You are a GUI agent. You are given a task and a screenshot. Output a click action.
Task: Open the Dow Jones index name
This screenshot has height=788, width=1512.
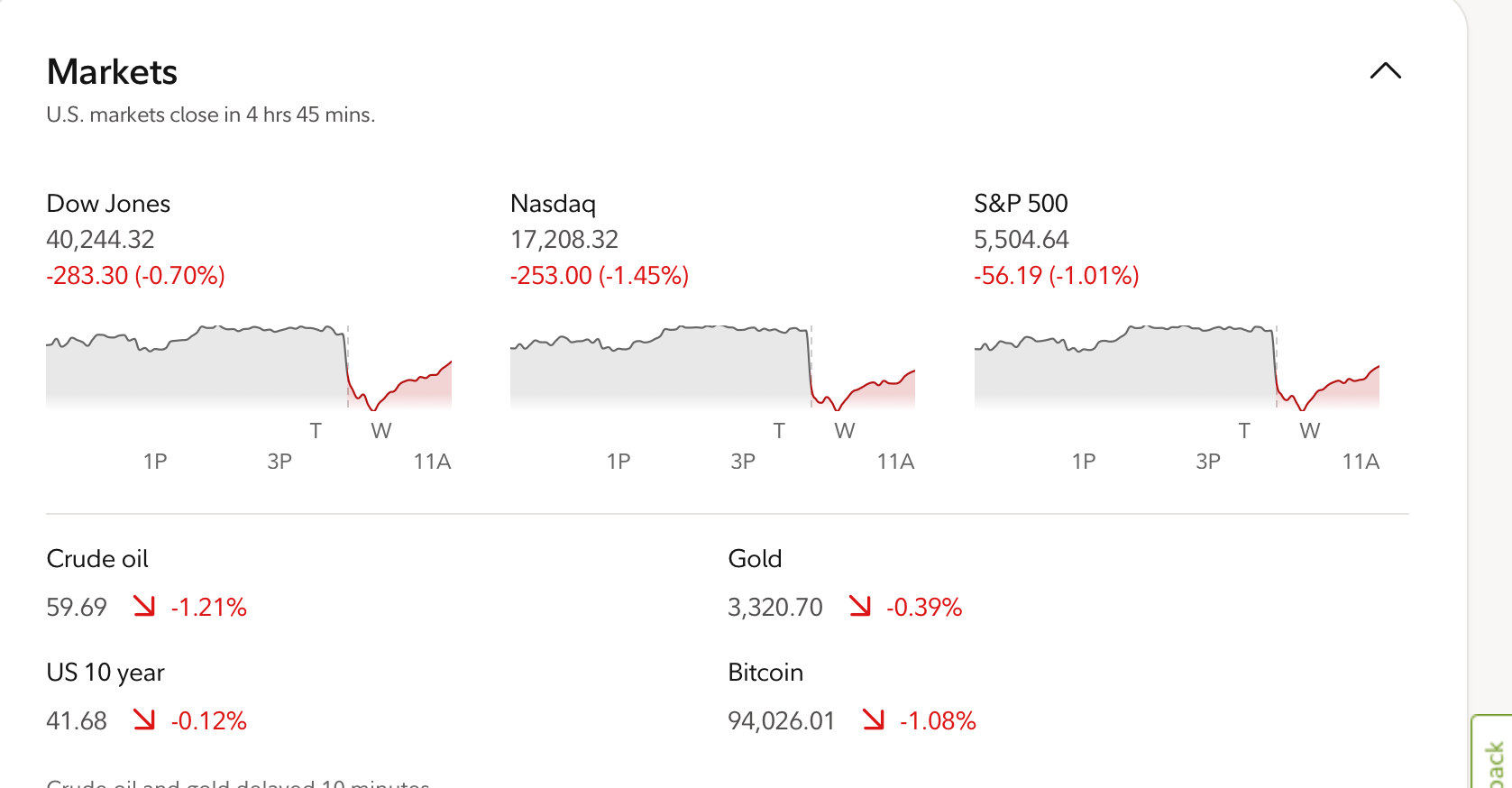coord(108,204)
